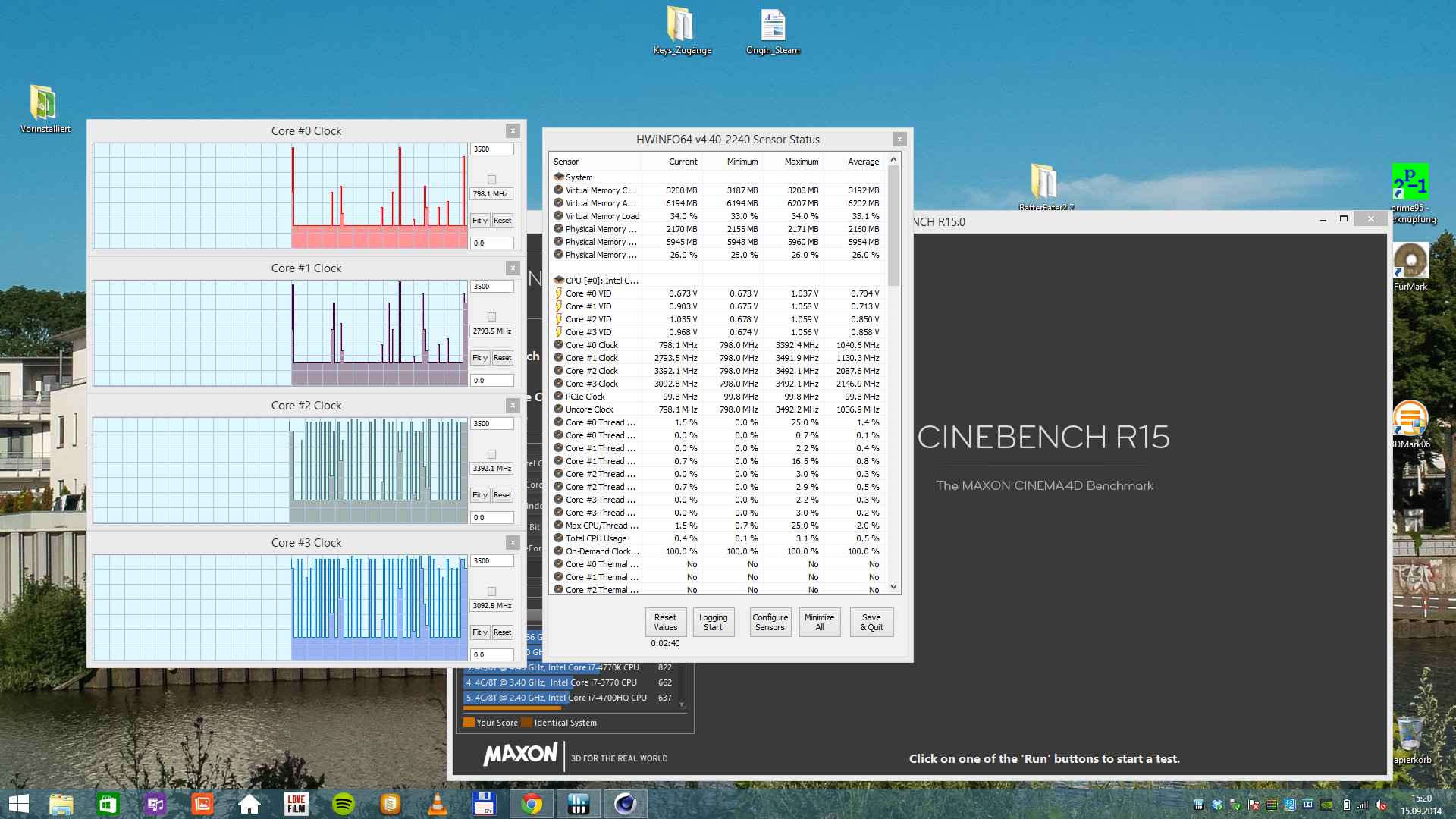Click the Cinebench taskbar icon
This screenshot has height=819, width=1456.
pos(626,804)
